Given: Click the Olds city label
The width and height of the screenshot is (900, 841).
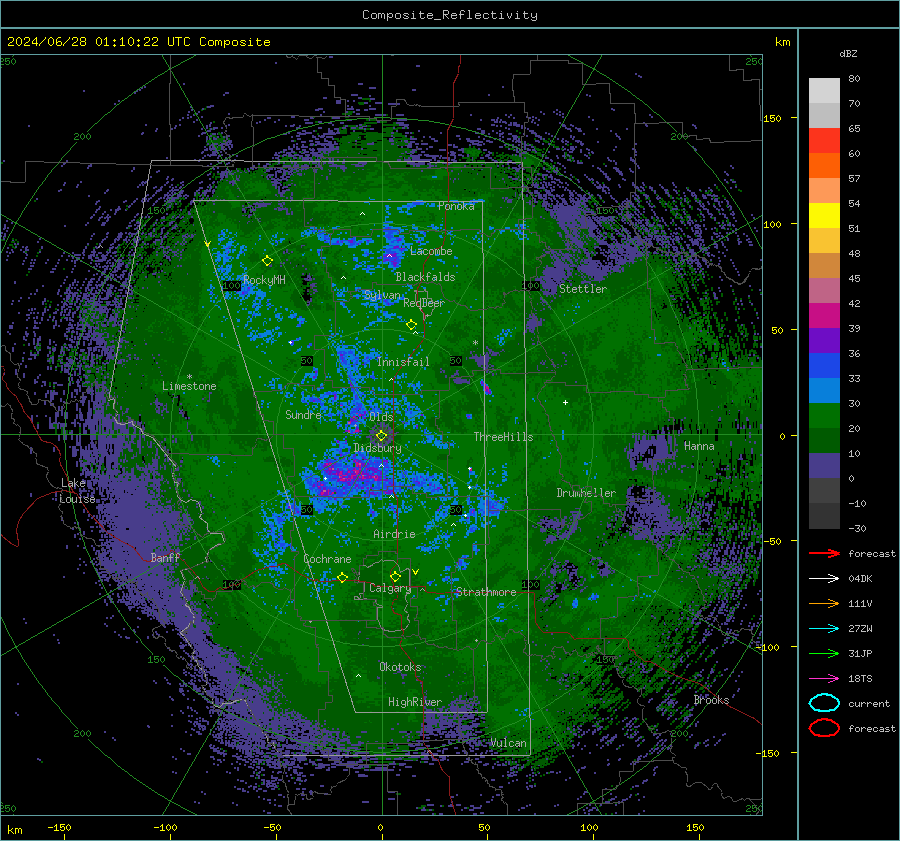Looking at the screenshot, I should (381, 417).
